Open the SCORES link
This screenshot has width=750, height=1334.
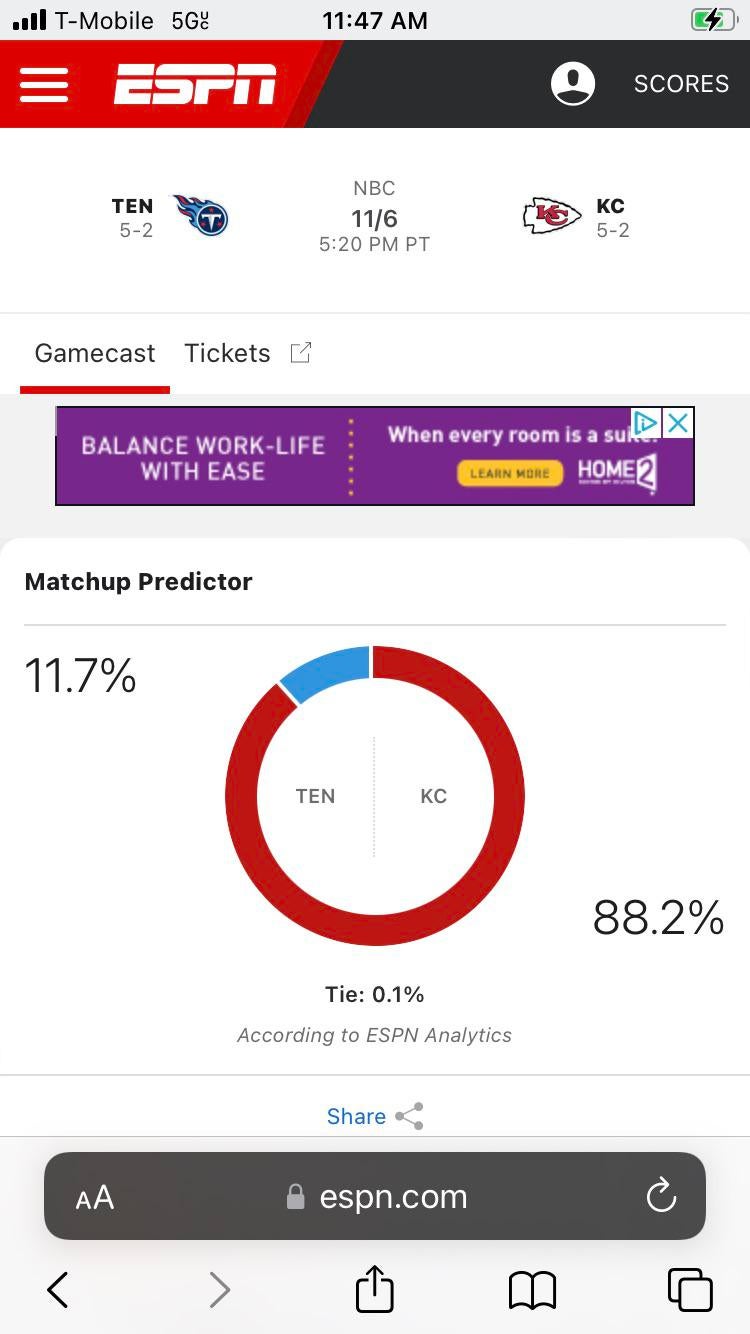[x=681, y=84]
